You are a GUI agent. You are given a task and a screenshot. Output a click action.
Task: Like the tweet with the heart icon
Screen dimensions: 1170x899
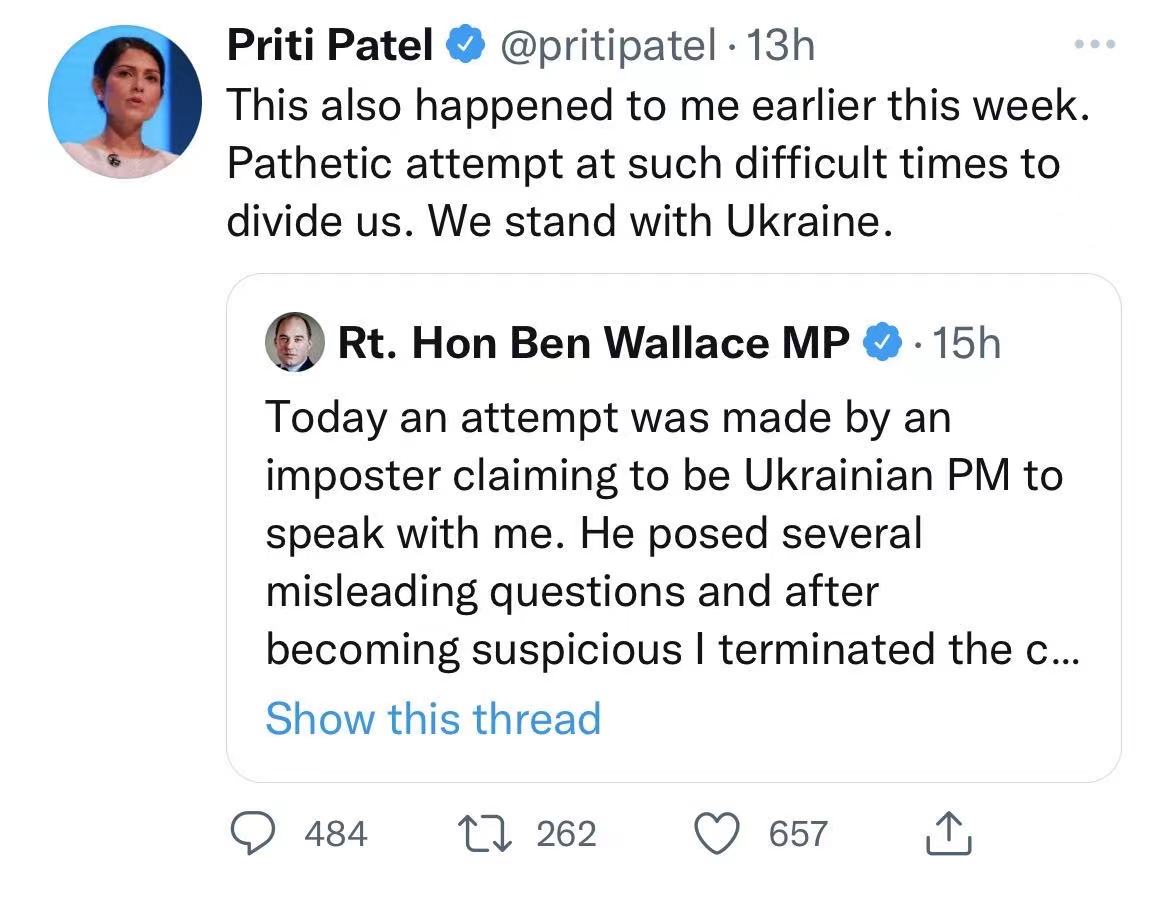714,832
